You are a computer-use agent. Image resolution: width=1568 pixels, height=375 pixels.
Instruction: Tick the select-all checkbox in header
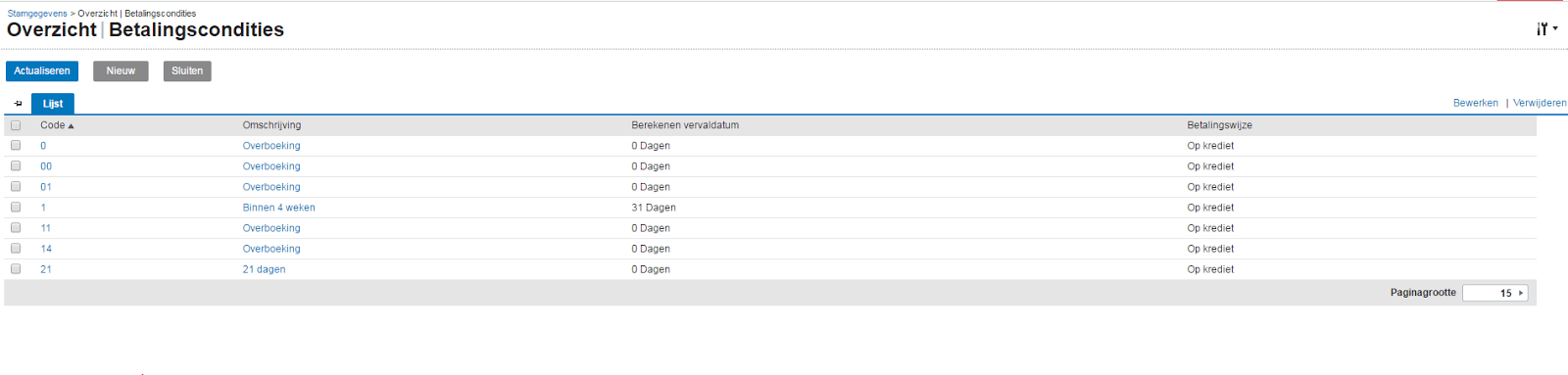(16, 125)
